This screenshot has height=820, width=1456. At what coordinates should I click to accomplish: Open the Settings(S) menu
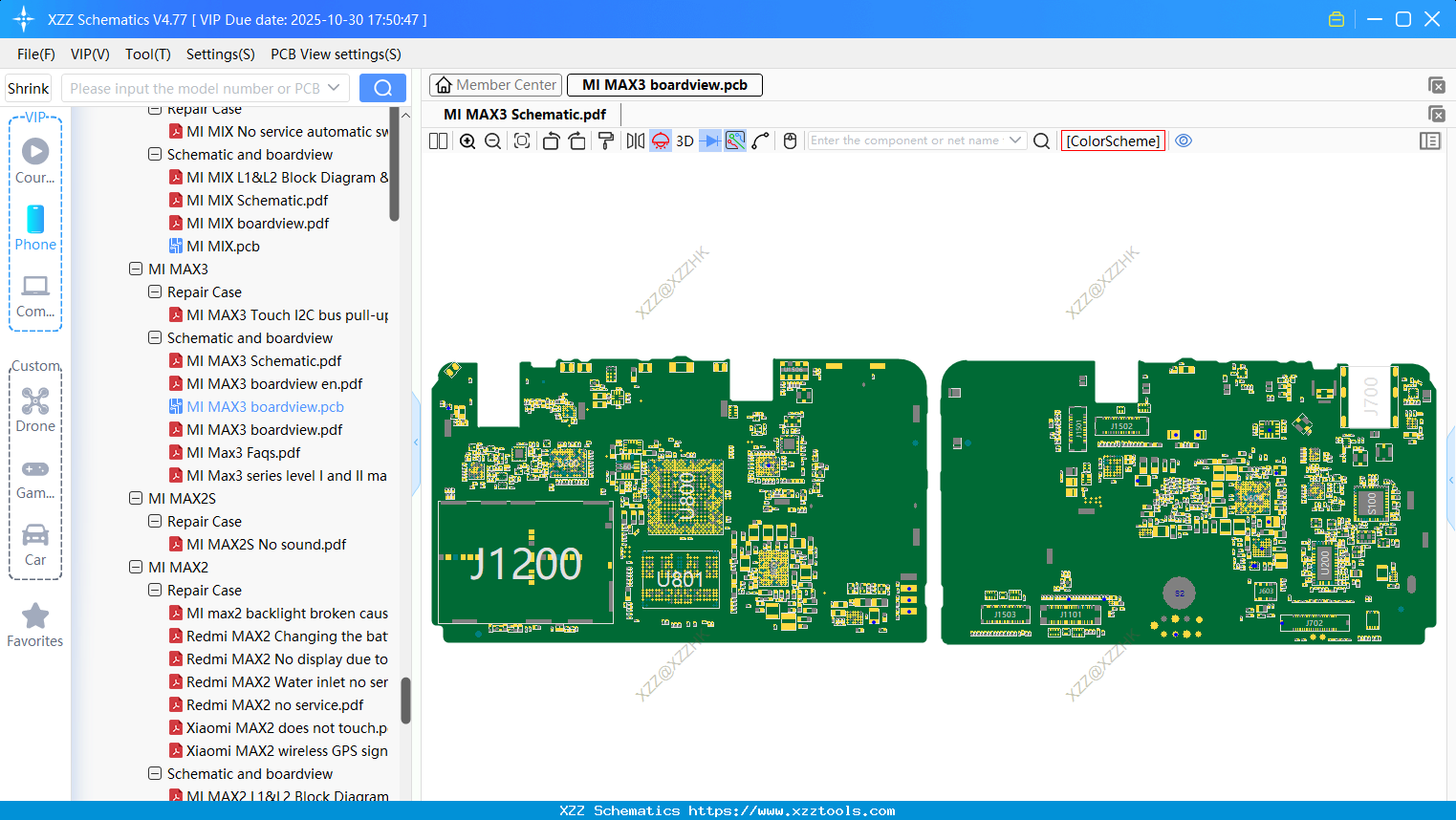(x=221, y=54)
